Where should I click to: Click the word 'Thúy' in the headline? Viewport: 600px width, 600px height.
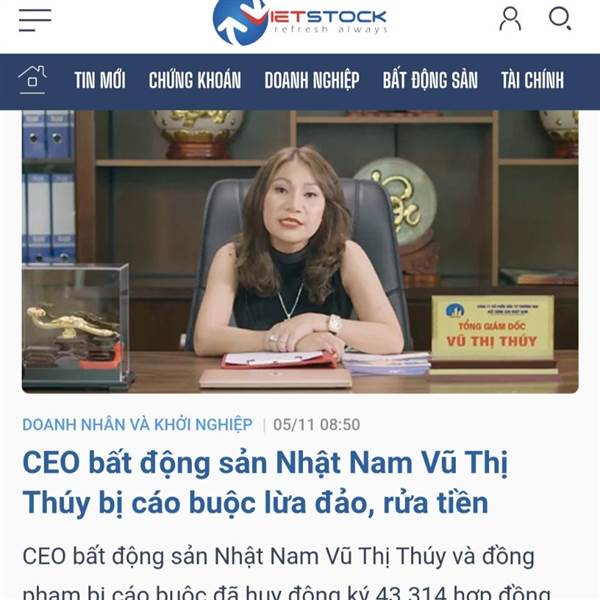pos(56,503)
